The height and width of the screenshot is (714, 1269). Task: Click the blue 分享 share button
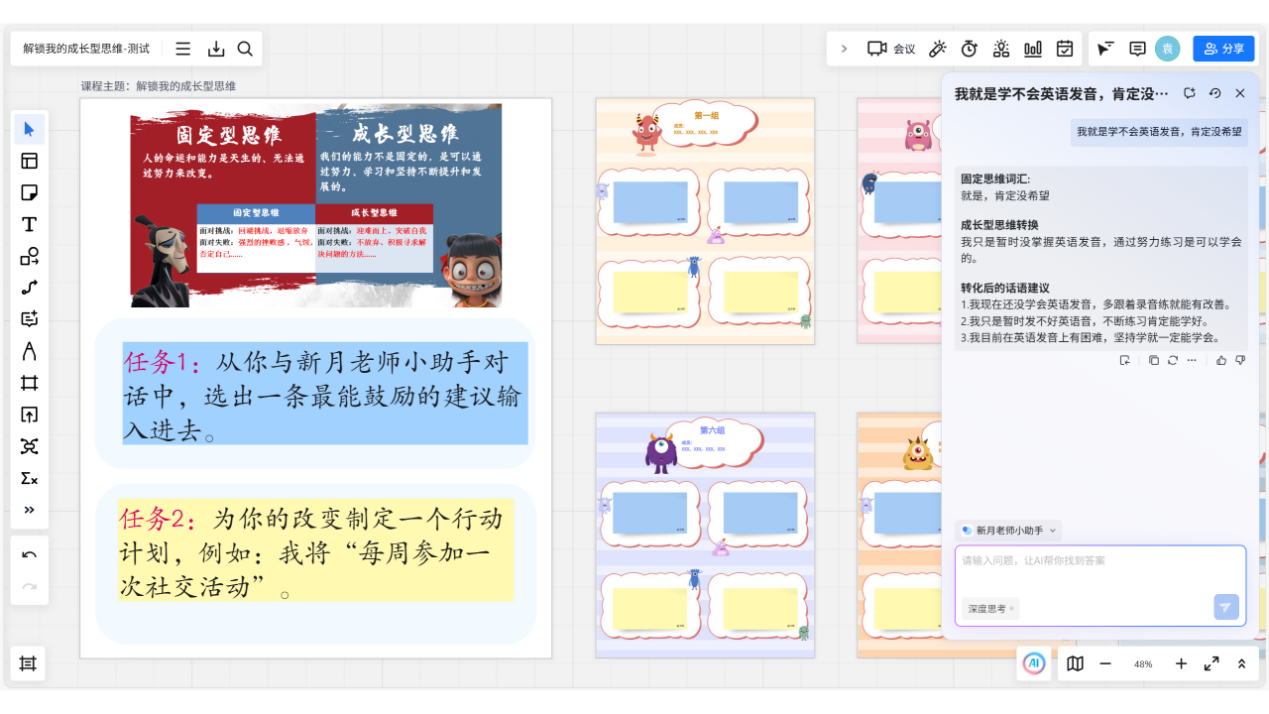1224,48
